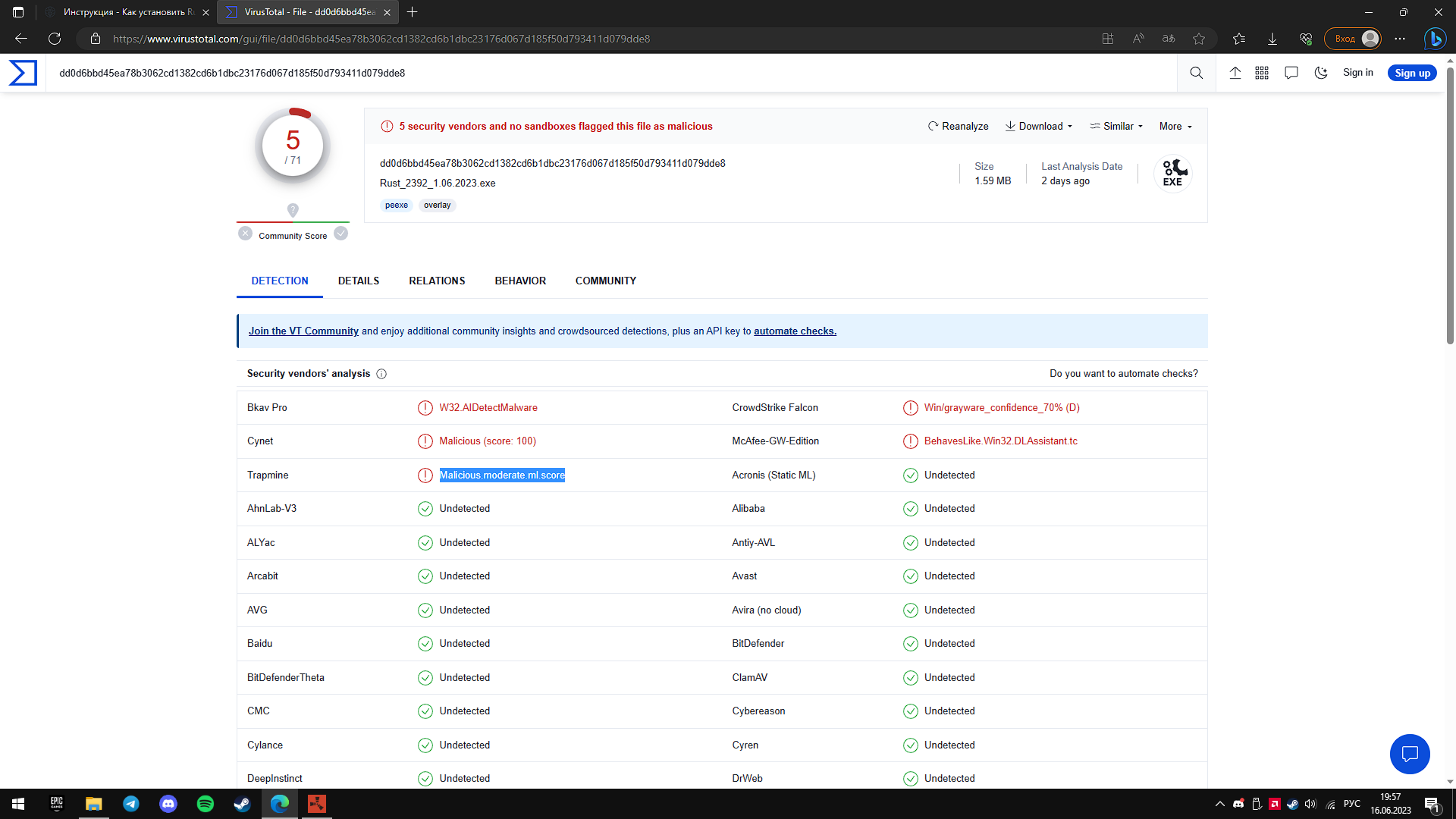The height and width of the screenshot is (819, 1456).
Task: Expand the Similar dropdown
Action: (x=1116, y=127)
